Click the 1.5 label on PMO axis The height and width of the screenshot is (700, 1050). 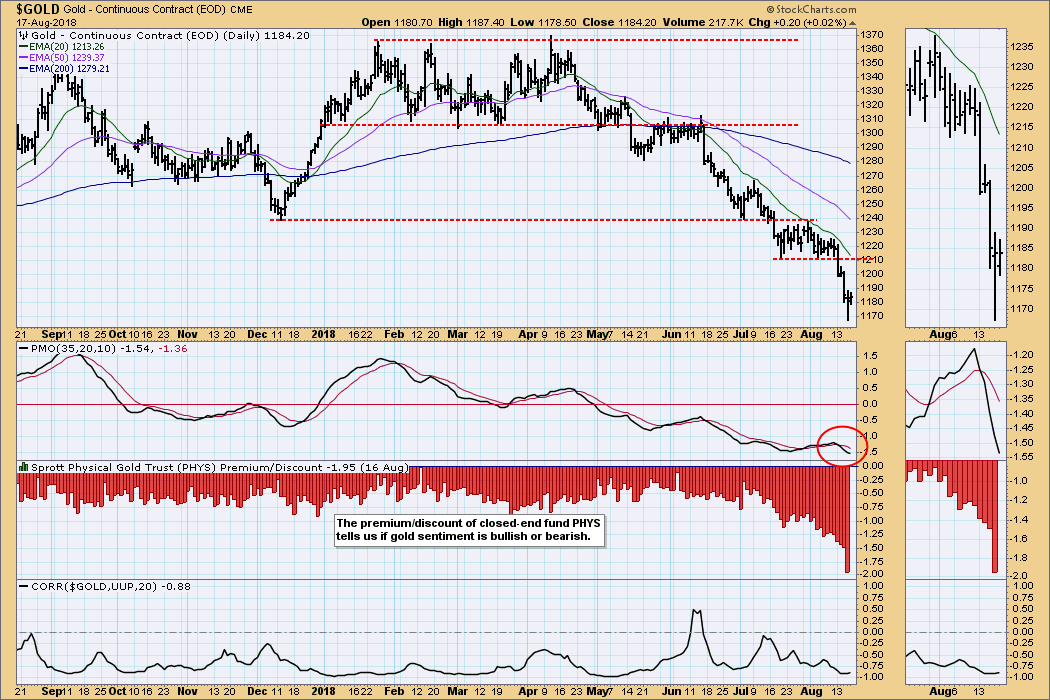pos(870,356)
